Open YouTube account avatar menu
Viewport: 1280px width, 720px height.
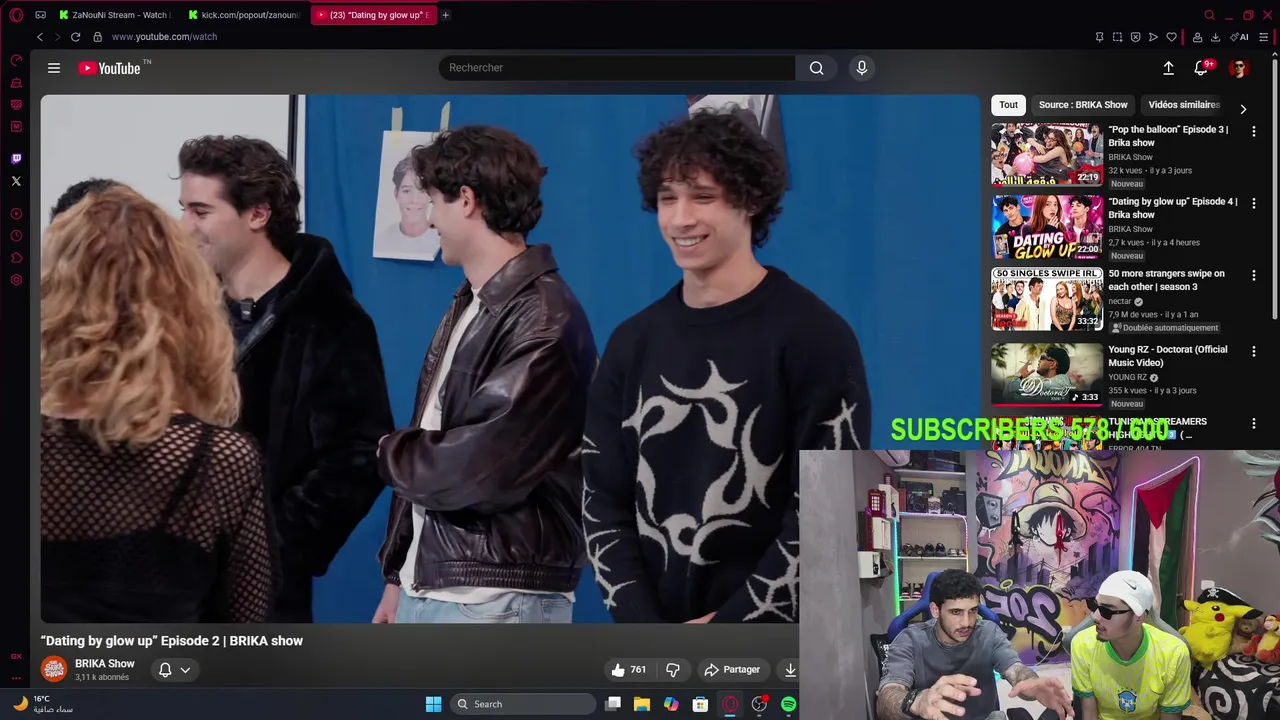pyautogui.click(x=1239, y=68)
